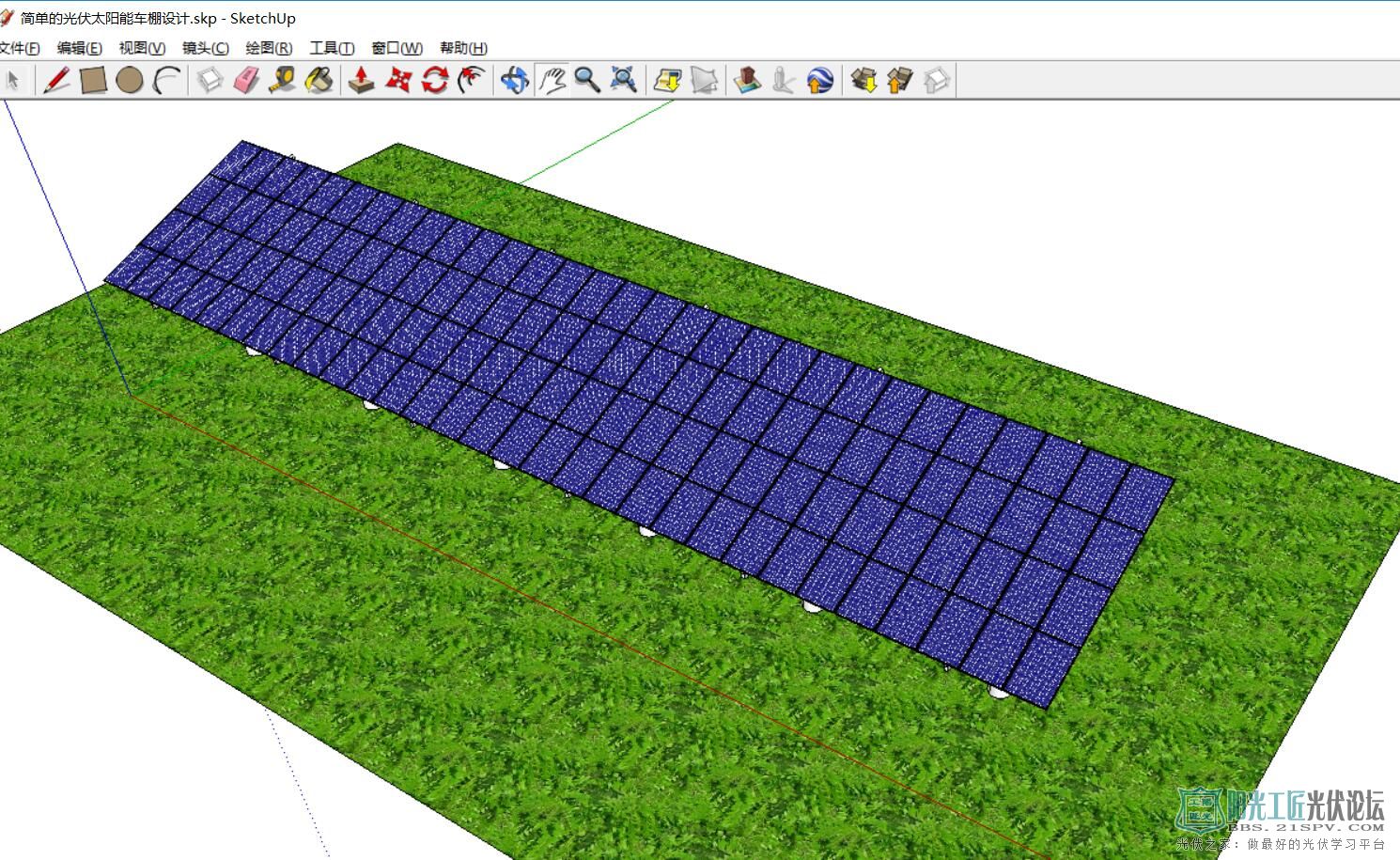Select the Tape Measure tool
Image resolution: width=1400 pixels, height=860 pixels.
coord(282,81)
